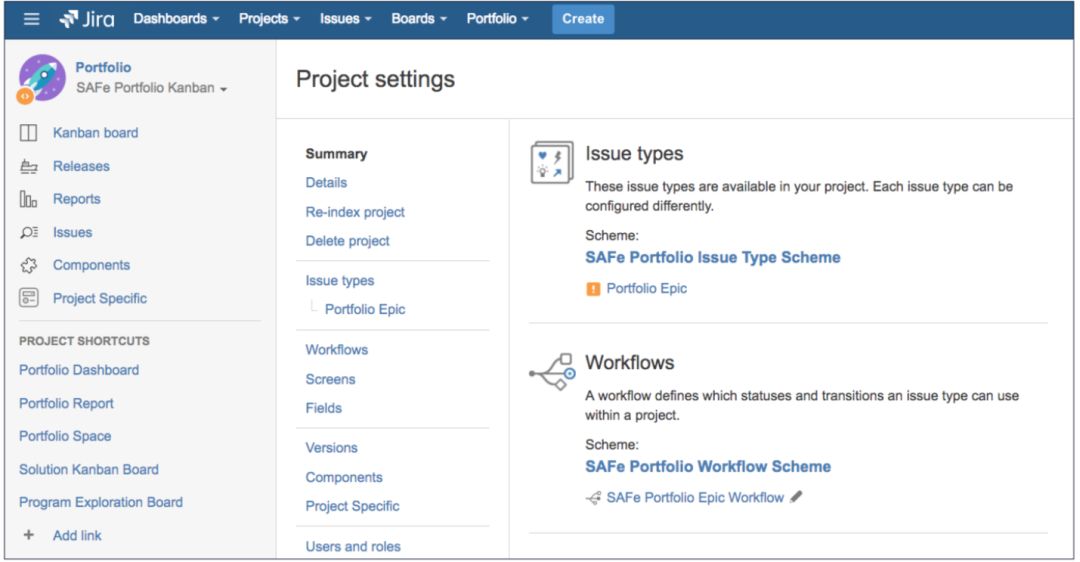The height and width of the screenshot is (562, 1080).
Task: Click the Project settings page heading
Action: [x=375, y=79]
